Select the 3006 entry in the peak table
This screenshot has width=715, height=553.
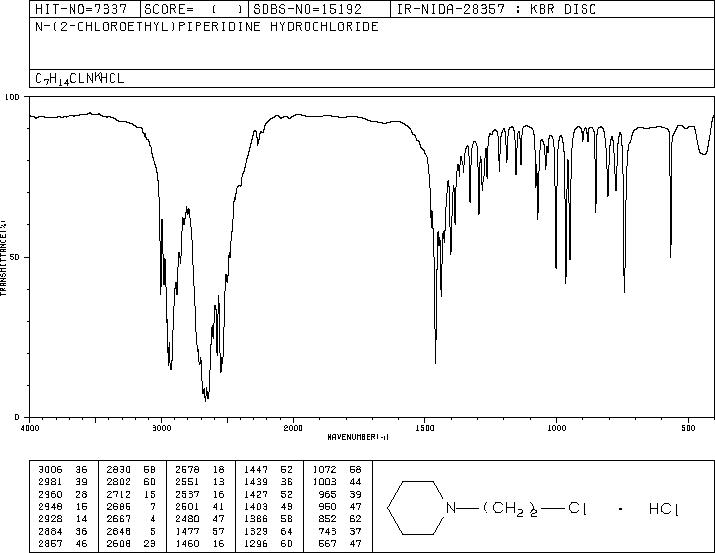point(62,470)
